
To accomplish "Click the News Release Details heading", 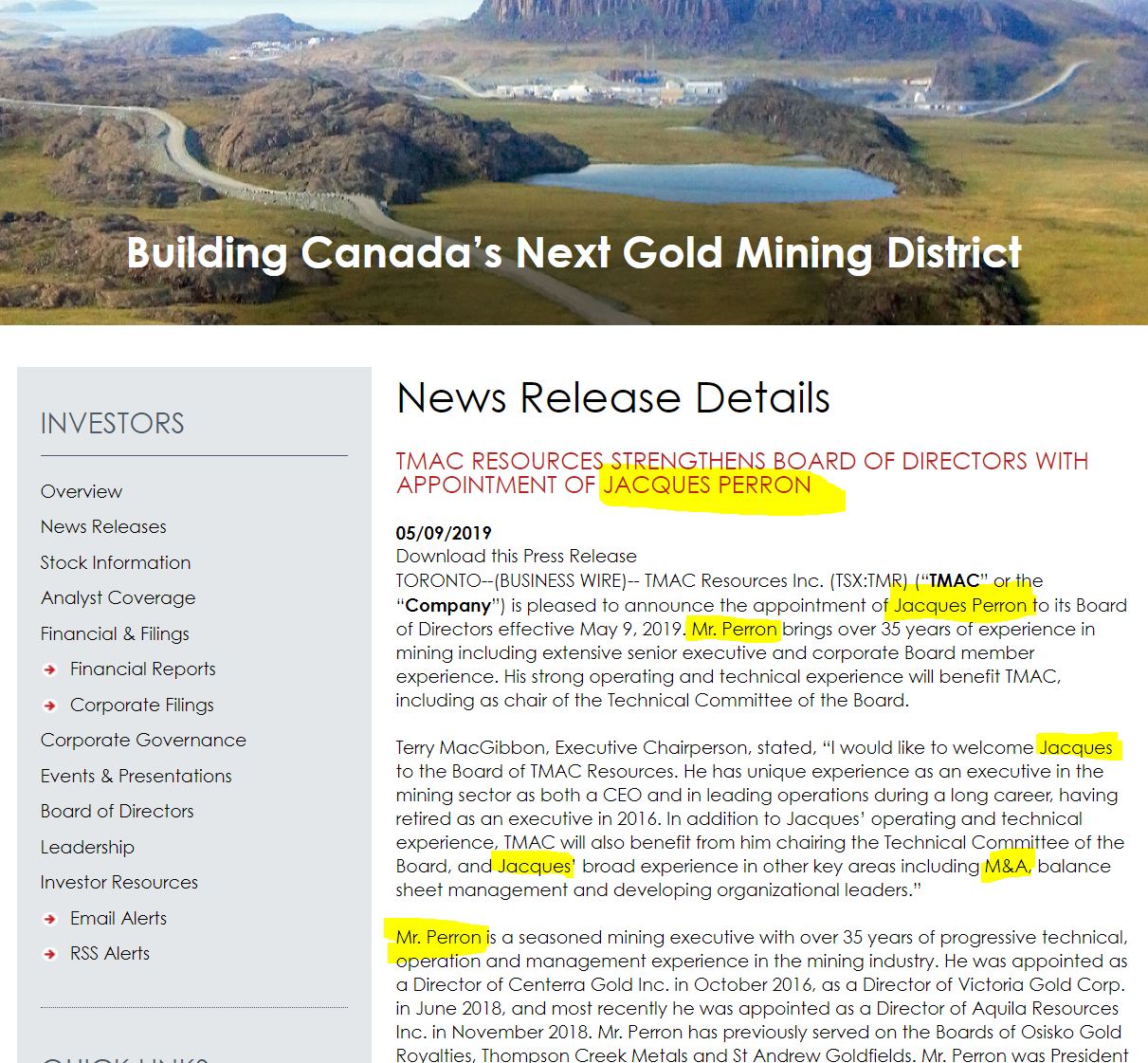I will [613, 397].
